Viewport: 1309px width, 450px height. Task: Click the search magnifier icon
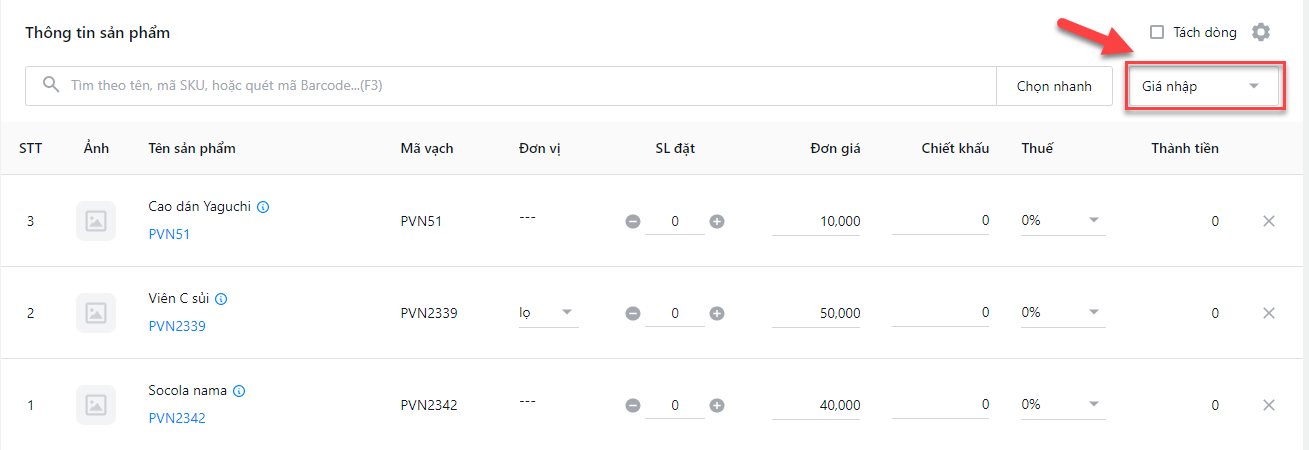(51, 85)
